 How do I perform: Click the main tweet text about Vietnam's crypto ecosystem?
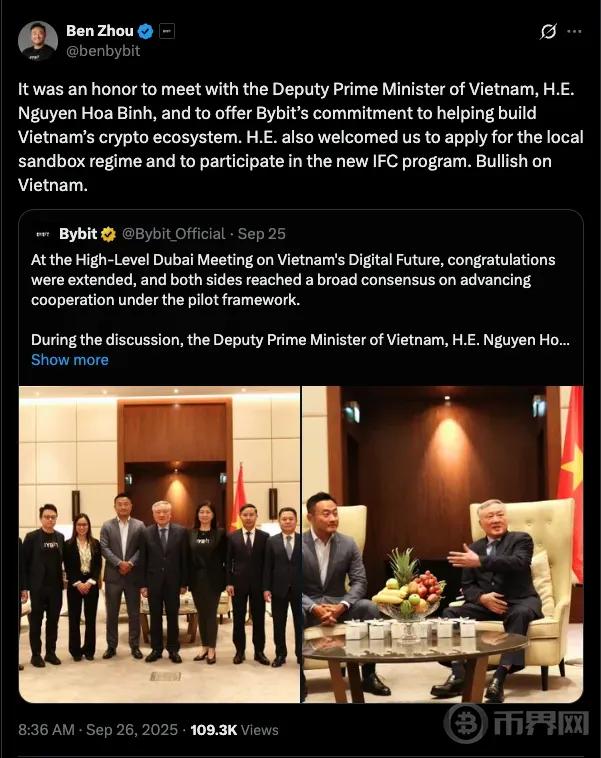pos(300,137)
